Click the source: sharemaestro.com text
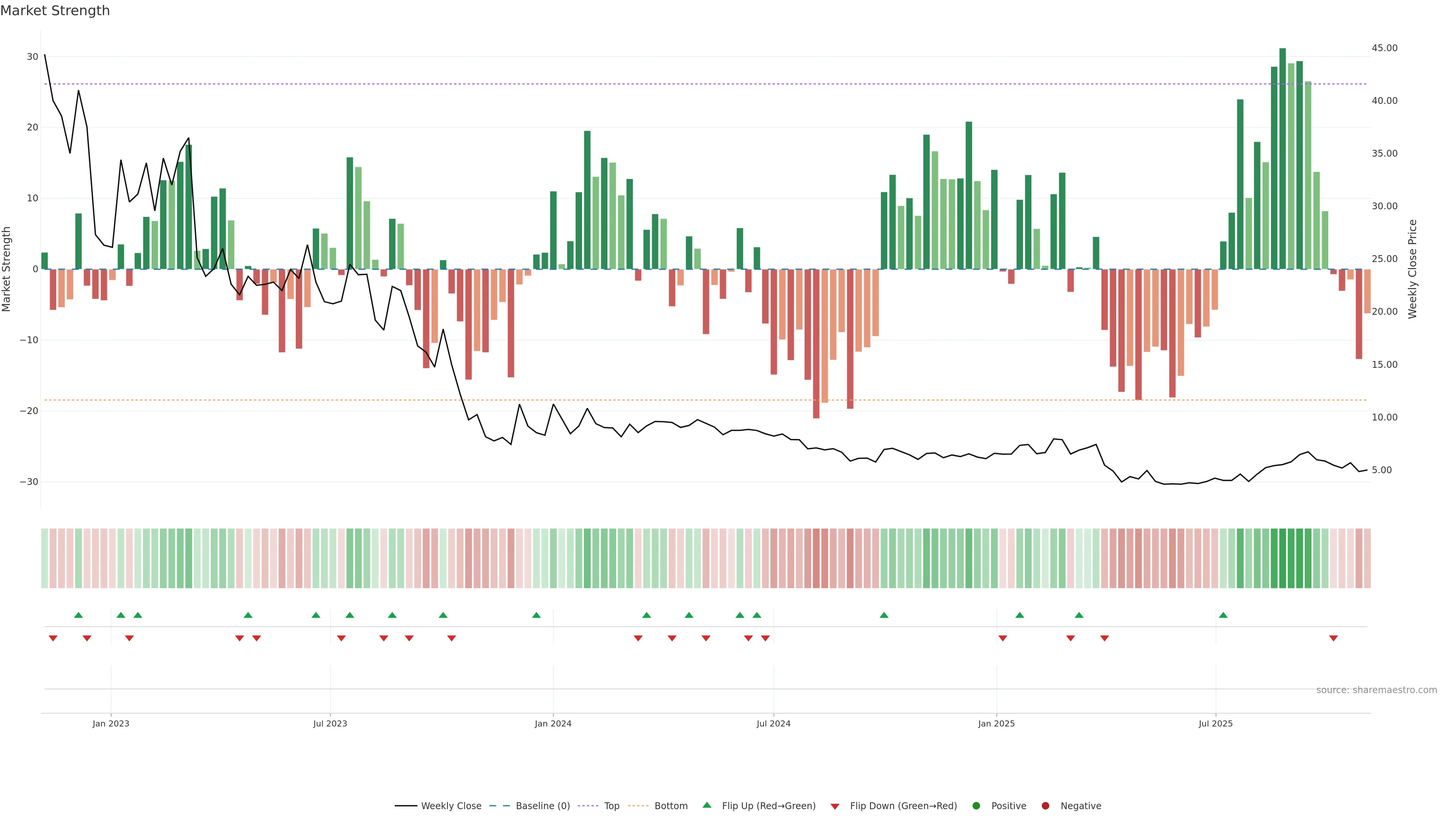Image resolution: width=1456 pixels, height=819 pixels. click(x=1376, y=690)
